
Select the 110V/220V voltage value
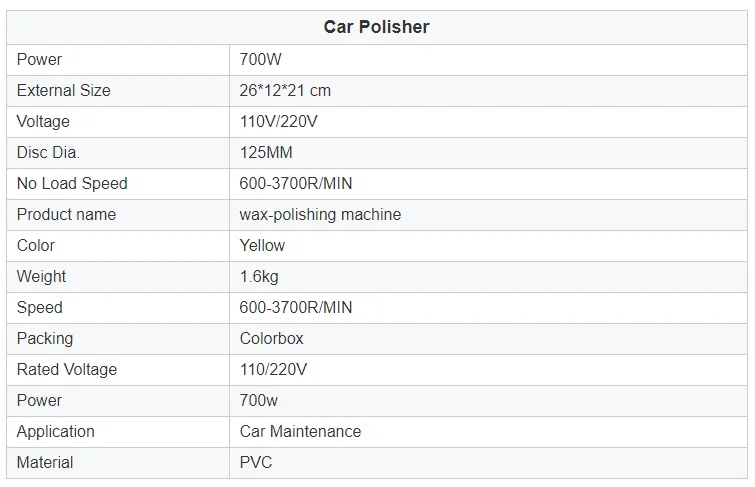click(277, 121)
